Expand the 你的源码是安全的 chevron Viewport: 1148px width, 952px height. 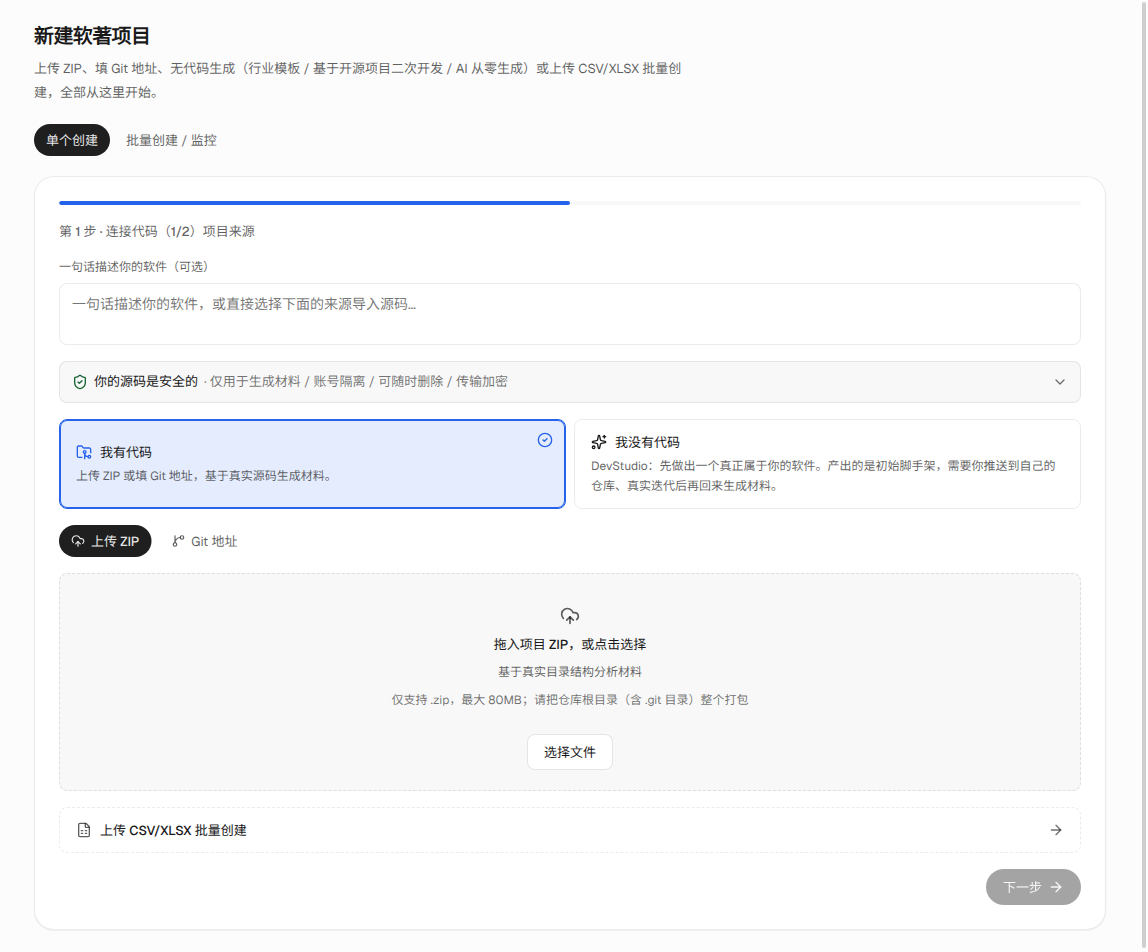tap(1059, 382)
